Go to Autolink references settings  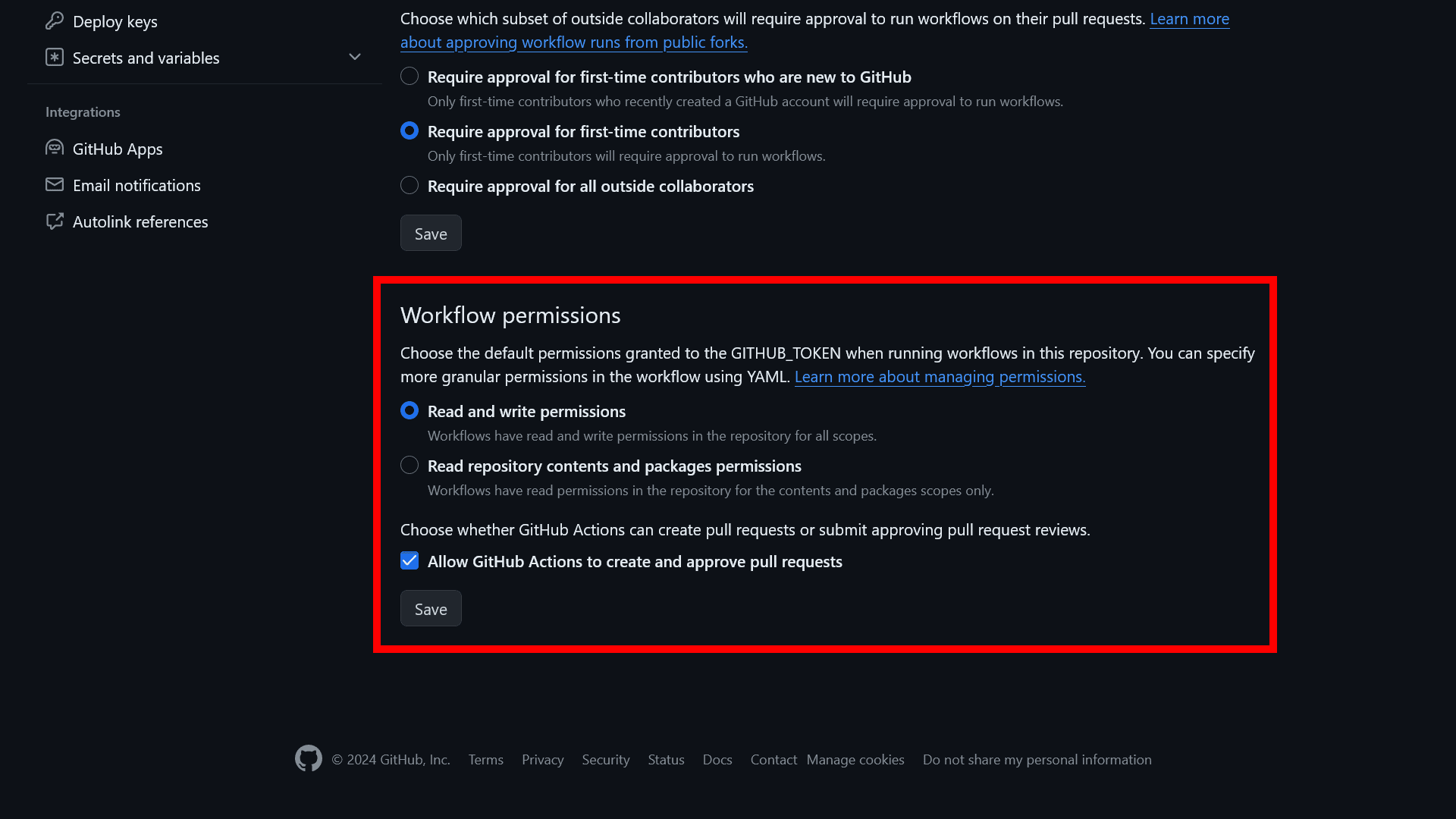[140, 221]
